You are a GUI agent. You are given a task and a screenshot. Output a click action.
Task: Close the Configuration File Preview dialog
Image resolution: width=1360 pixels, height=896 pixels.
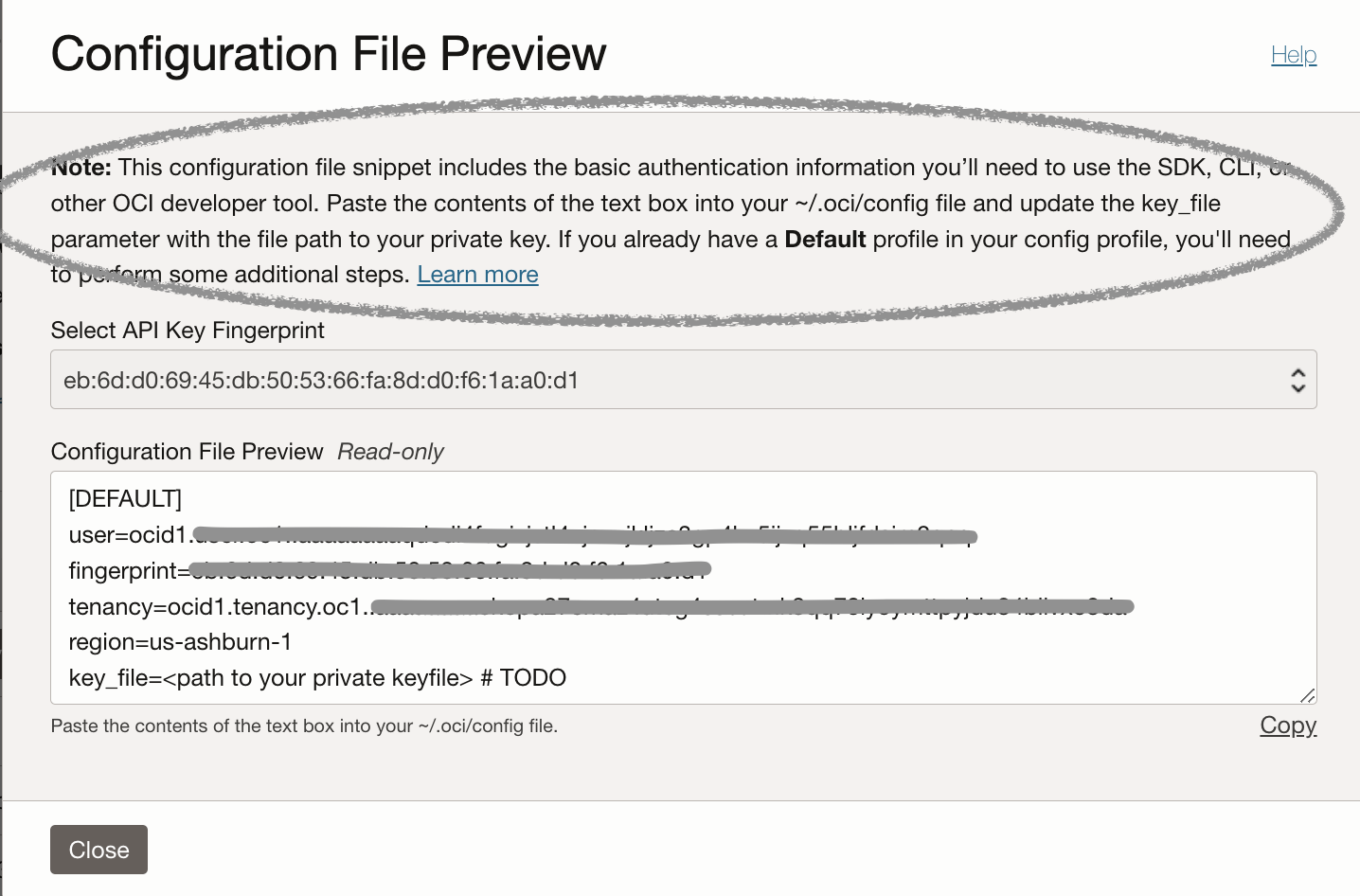(98, 850)
